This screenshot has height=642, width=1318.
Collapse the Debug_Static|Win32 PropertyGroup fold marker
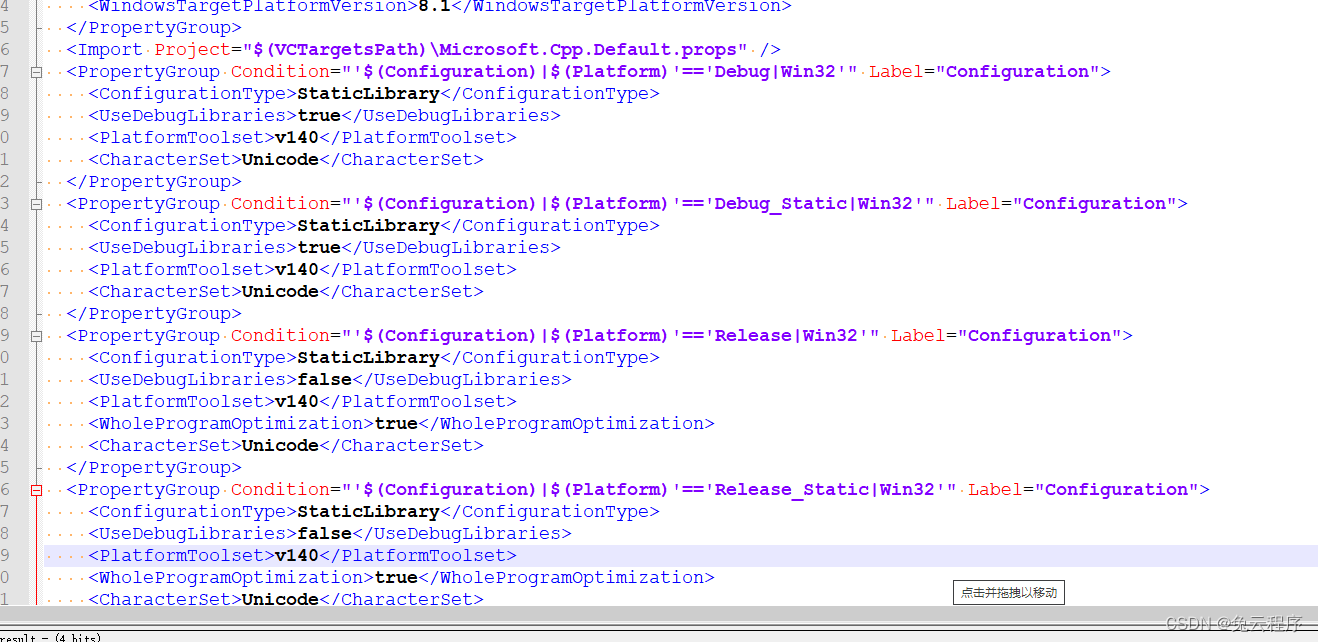(x=37, y=204)
